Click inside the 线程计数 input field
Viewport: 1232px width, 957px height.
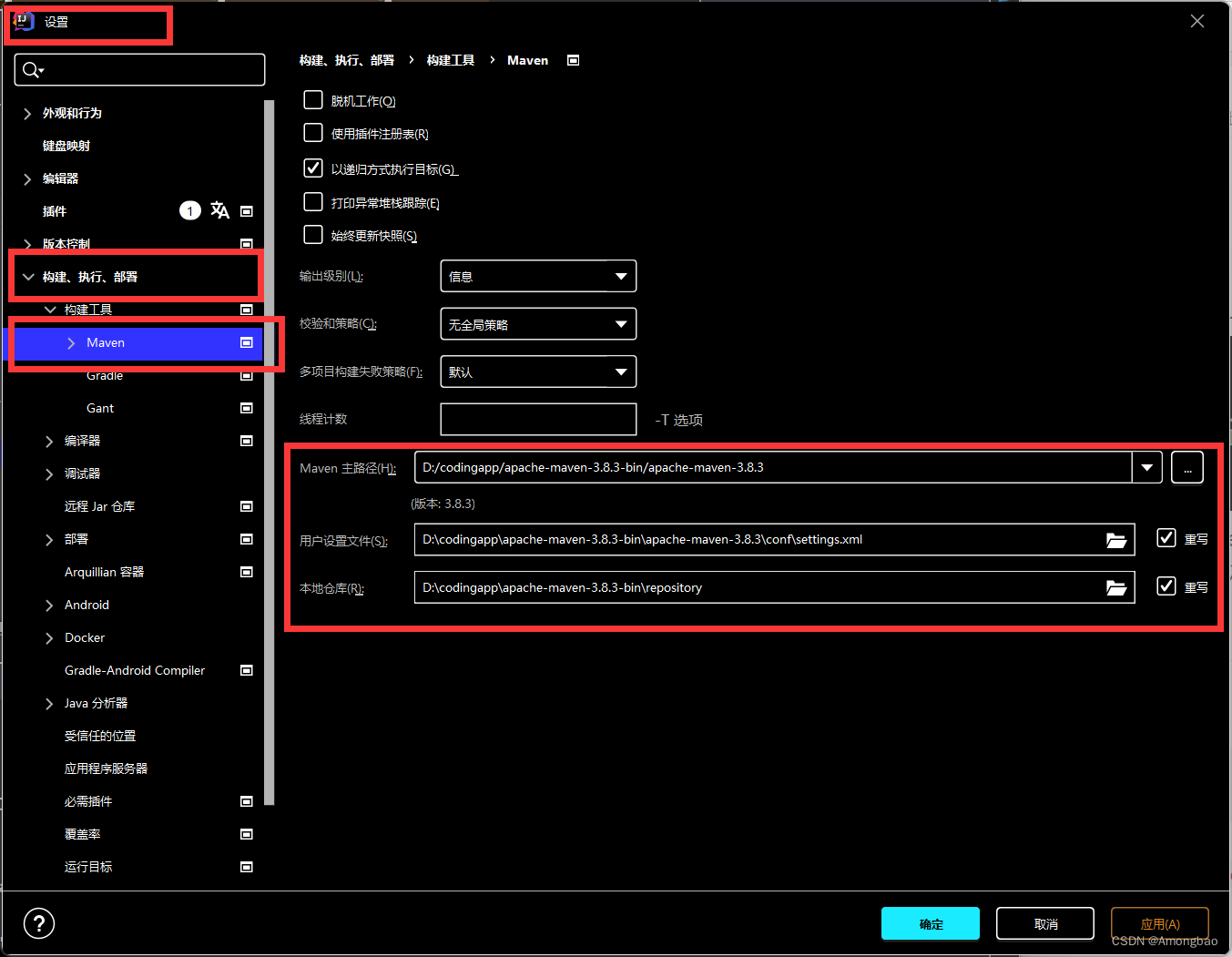[x=537, y=419]
